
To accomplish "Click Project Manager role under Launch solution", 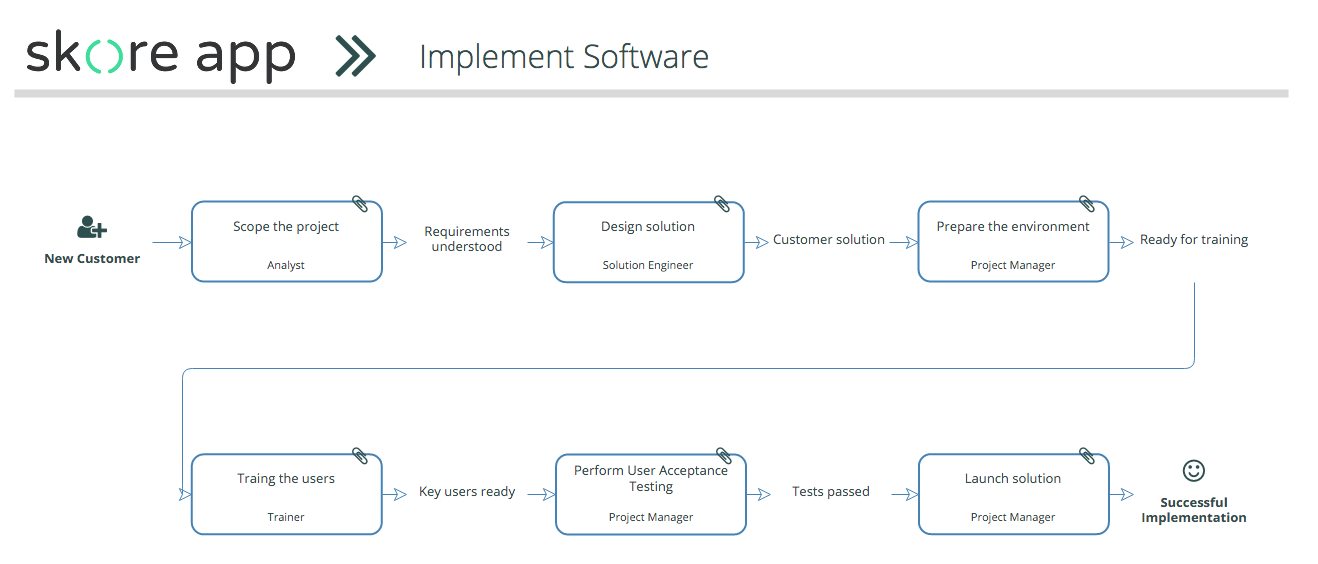I will pos(1013,518).
